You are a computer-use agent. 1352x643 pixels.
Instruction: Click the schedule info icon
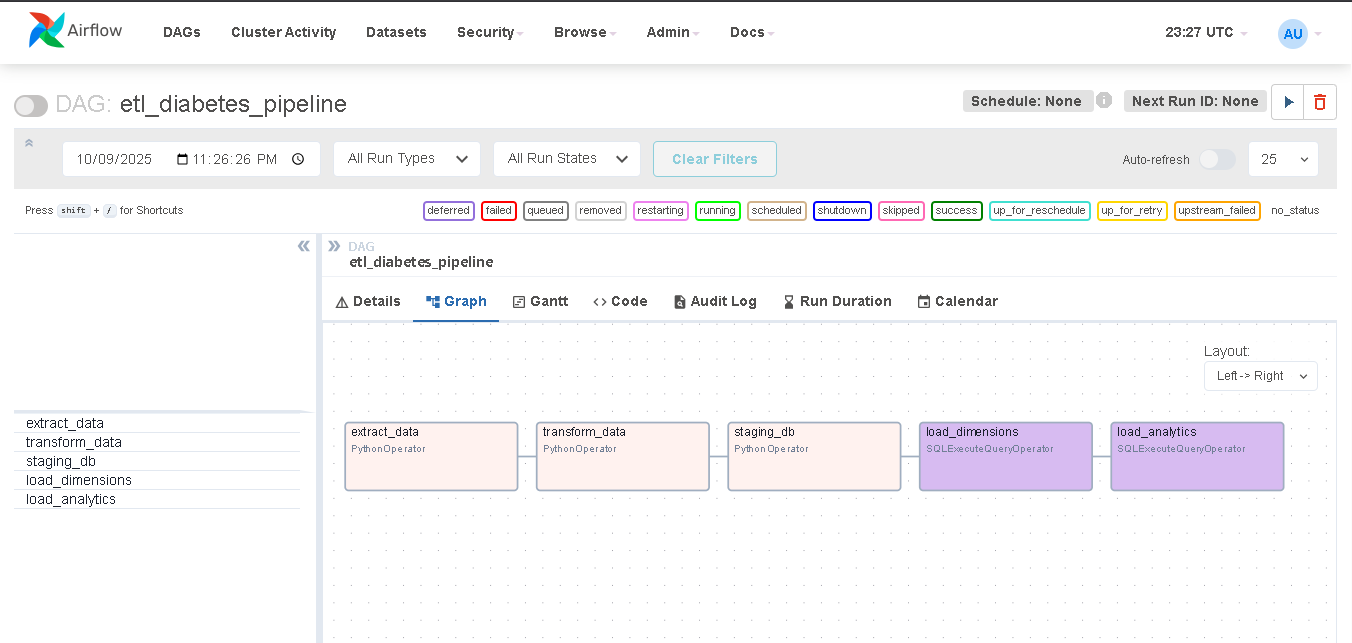coord(1104,101)
